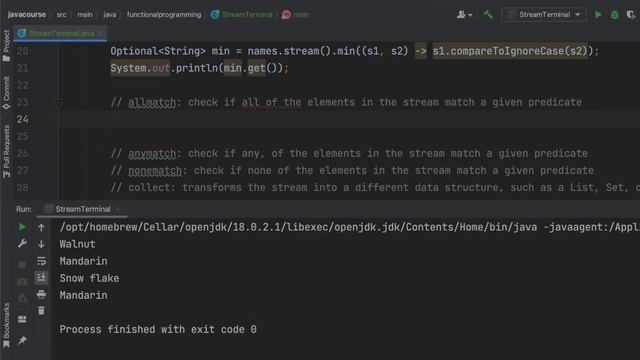This screenshot has width=640, height=360.
Task: Clear console with trash icon
Action: click(x=41, y=311)
